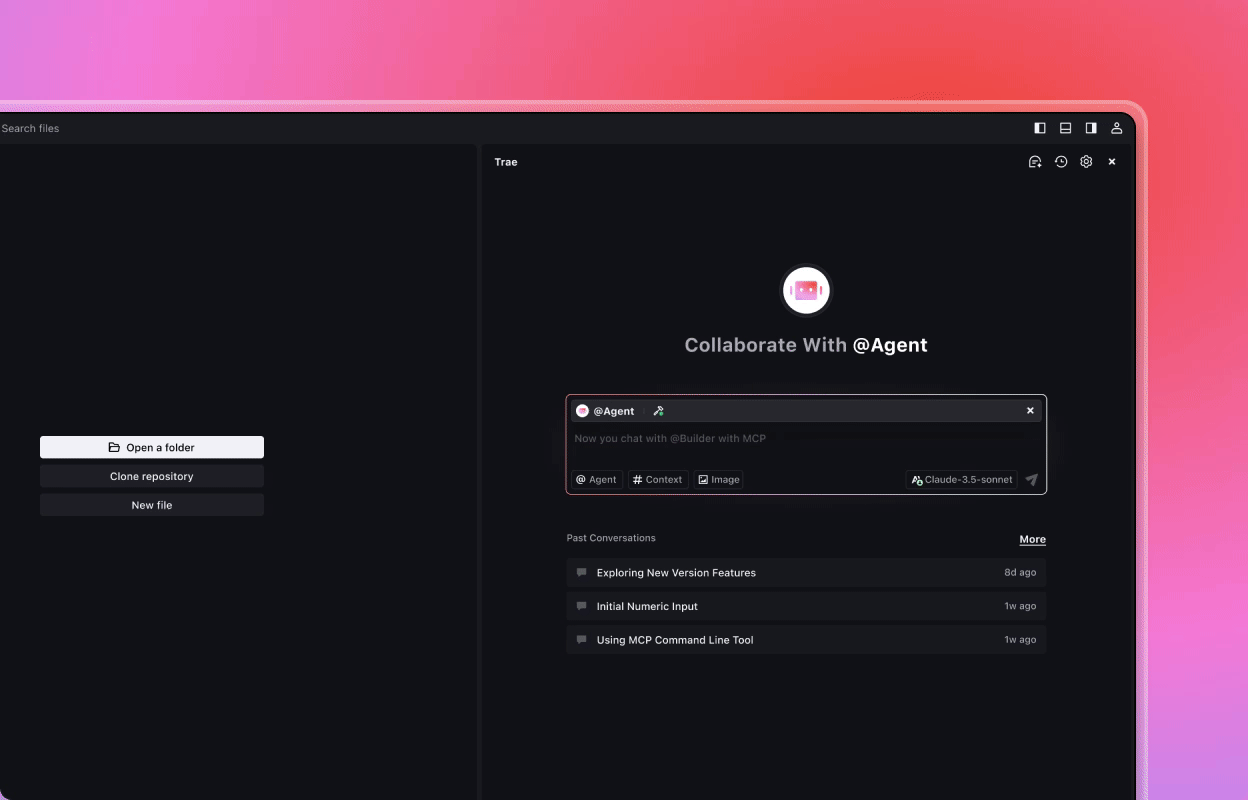Add Context using the # button
The height and width of the screenshot is (800, 1248).
click(657, 479)
